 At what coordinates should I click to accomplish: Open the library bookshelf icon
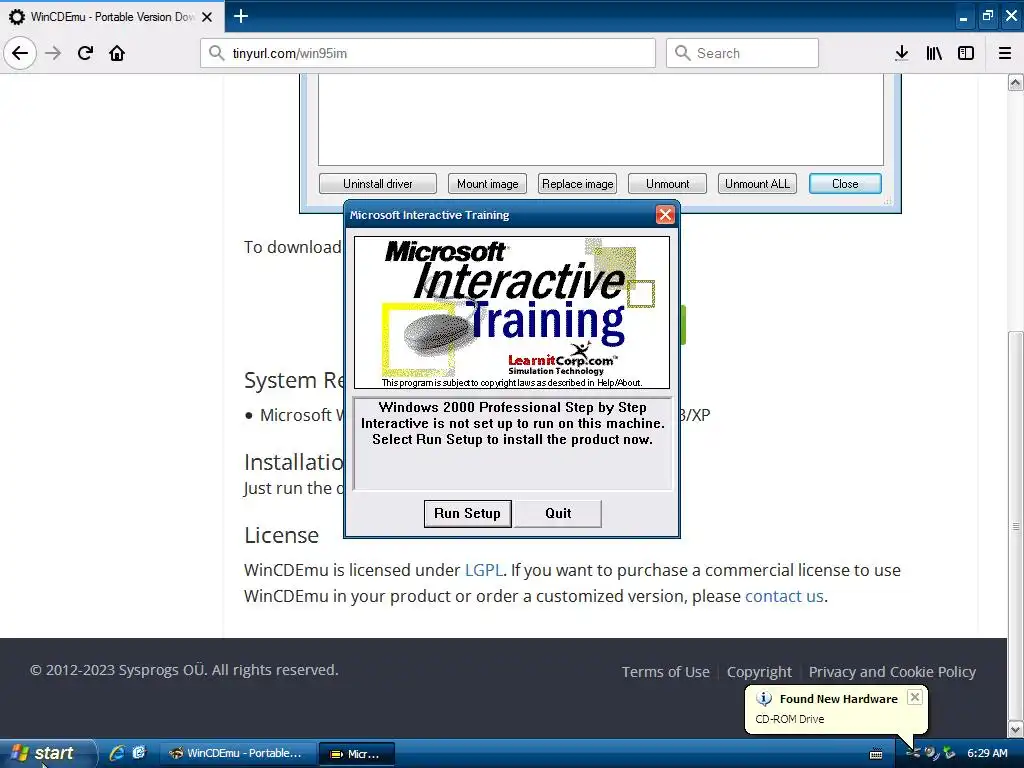(934, 53)
